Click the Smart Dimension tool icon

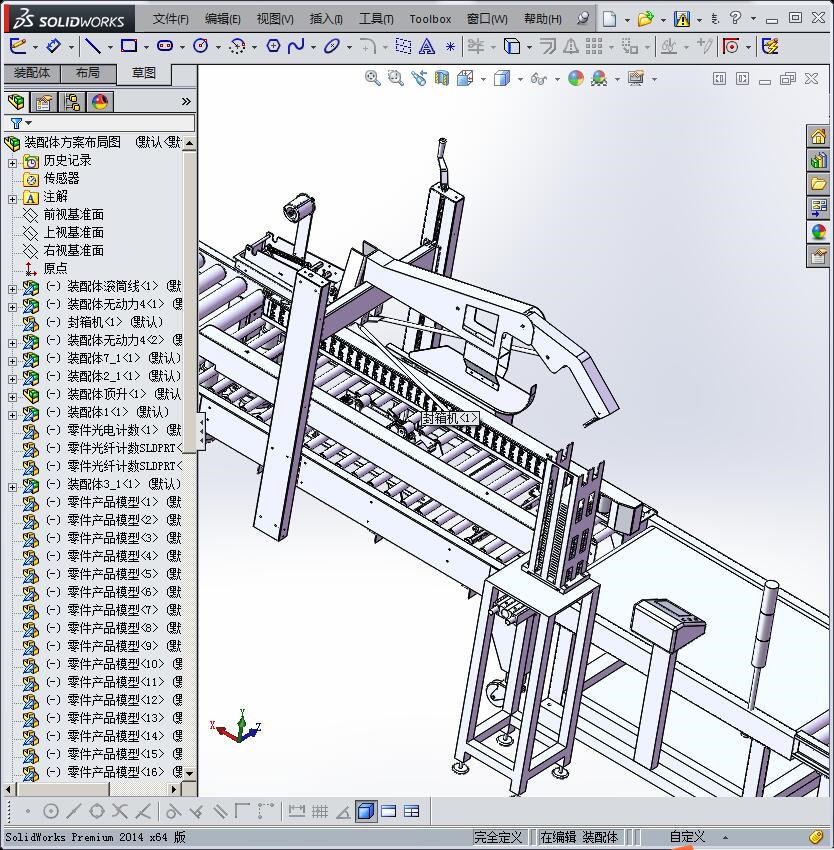53,46
